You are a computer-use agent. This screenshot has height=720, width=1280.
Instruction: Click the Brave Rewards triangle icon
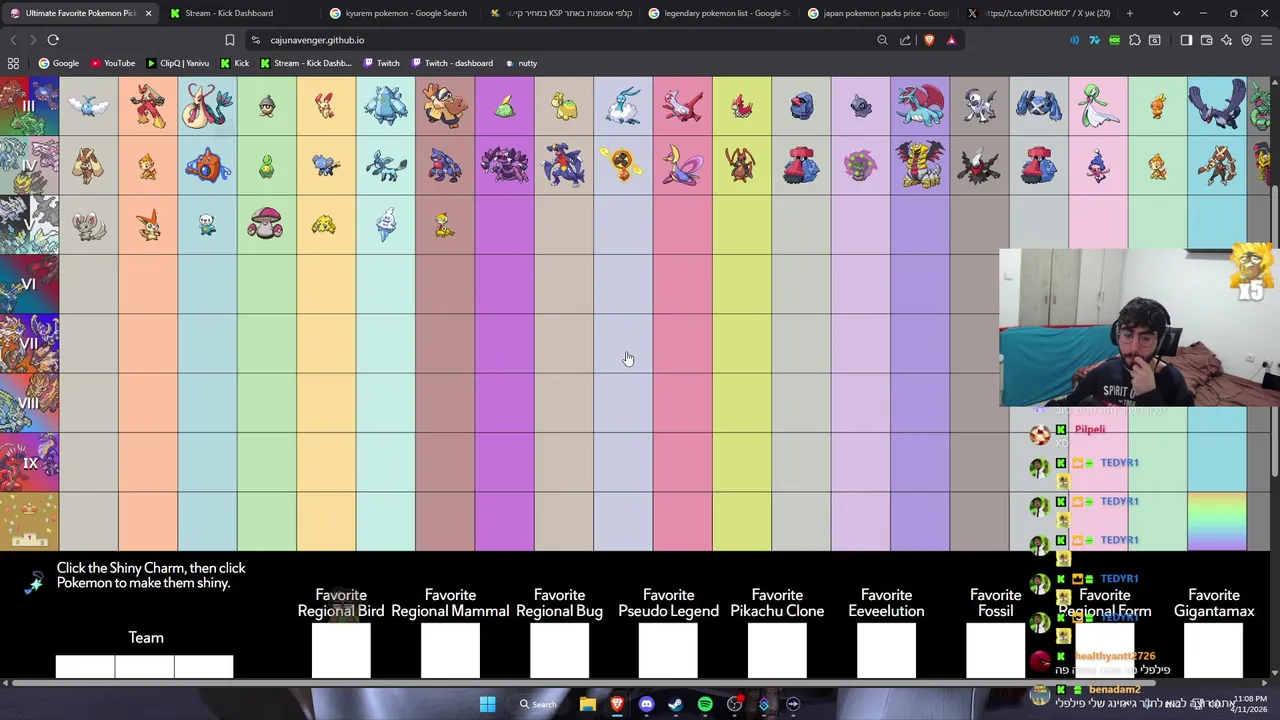click(951, 40)
